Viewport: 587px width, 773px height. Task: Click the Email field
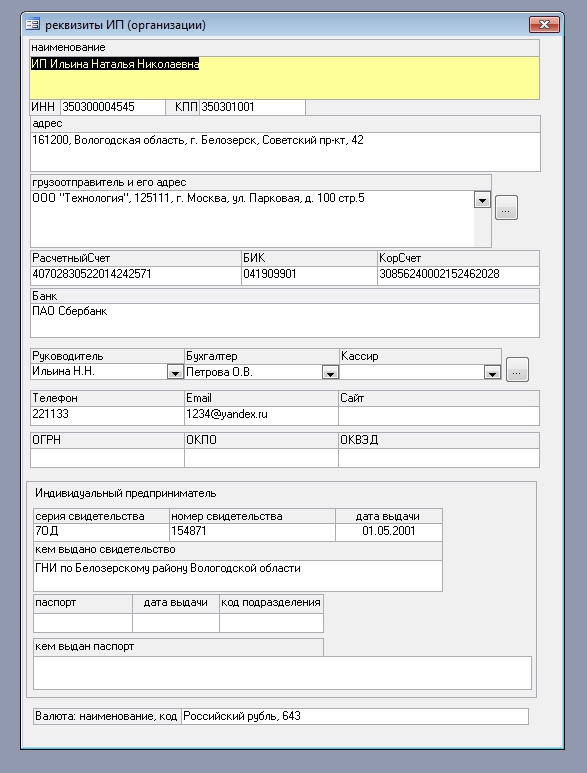tap(261, 416)
